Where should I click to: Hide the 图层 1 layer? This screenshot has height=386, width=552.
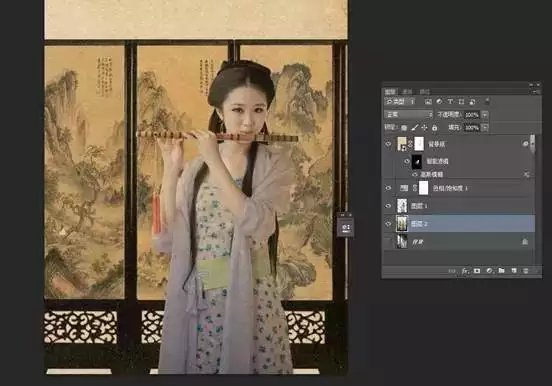tap(389, 206)
